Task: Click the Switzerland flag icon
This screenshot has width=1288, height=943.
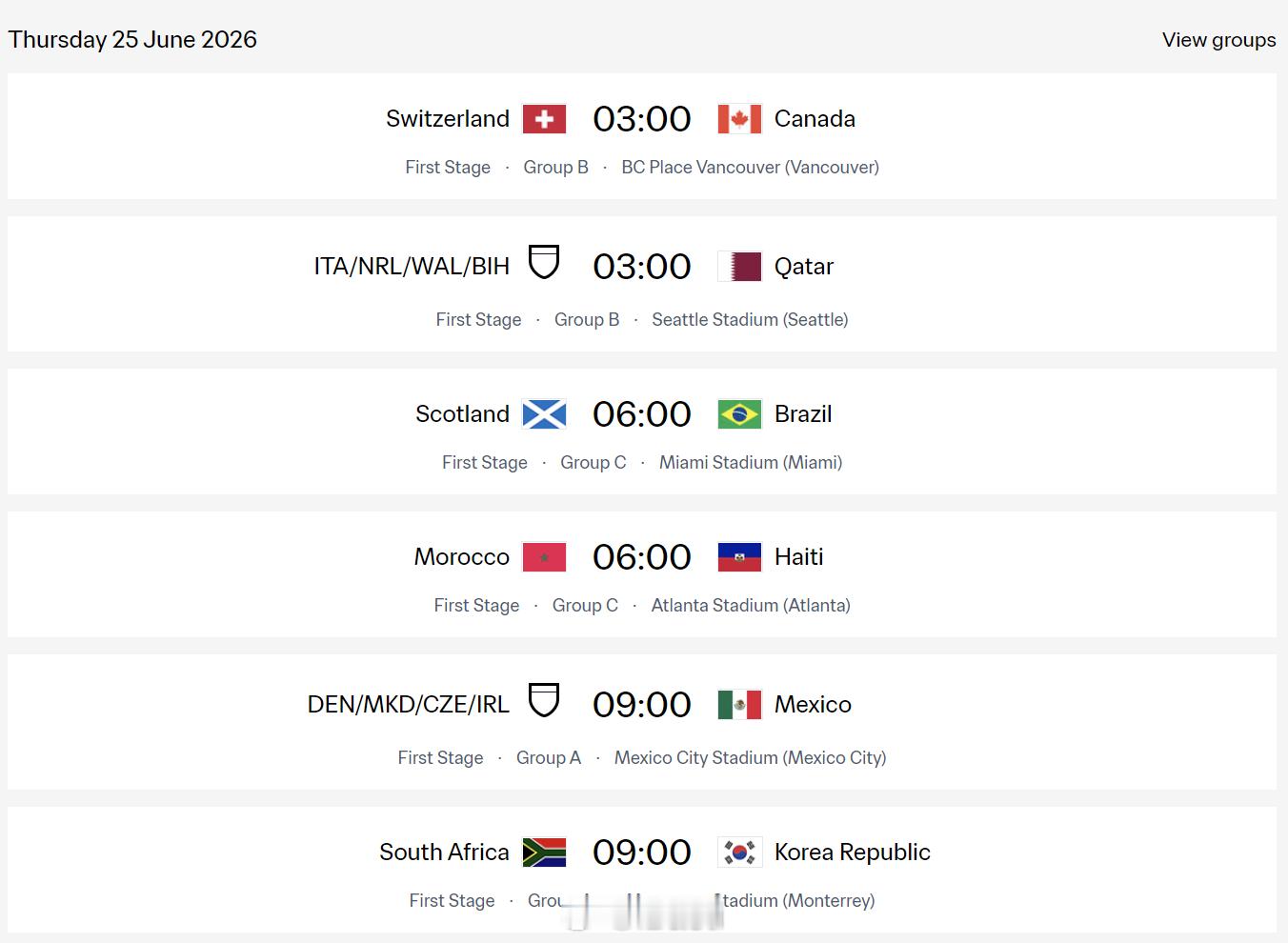Action: pyautogui.click(x=544, y=119)
